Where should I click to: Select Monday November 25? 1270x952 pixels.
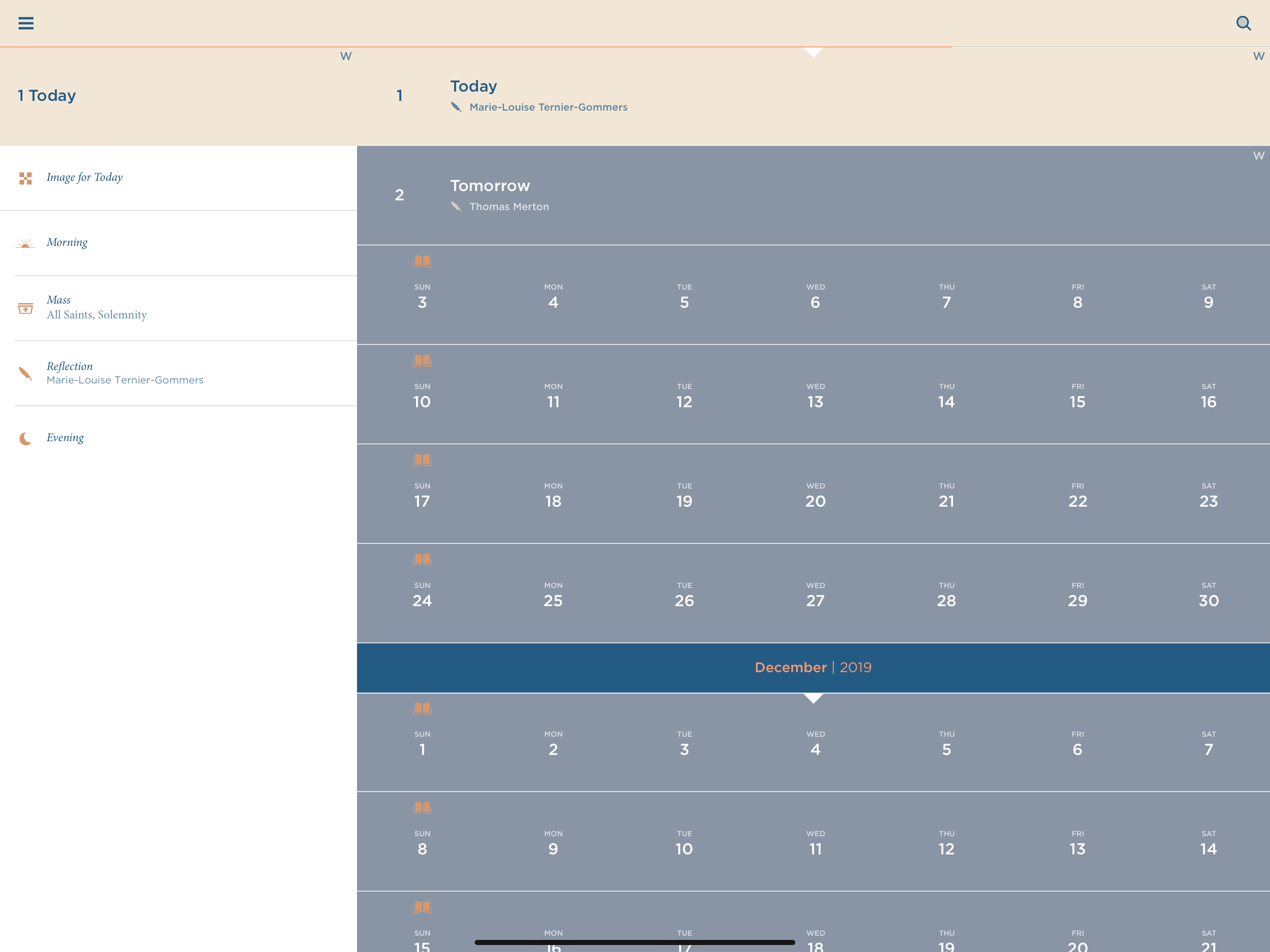[x=553, y=594]
